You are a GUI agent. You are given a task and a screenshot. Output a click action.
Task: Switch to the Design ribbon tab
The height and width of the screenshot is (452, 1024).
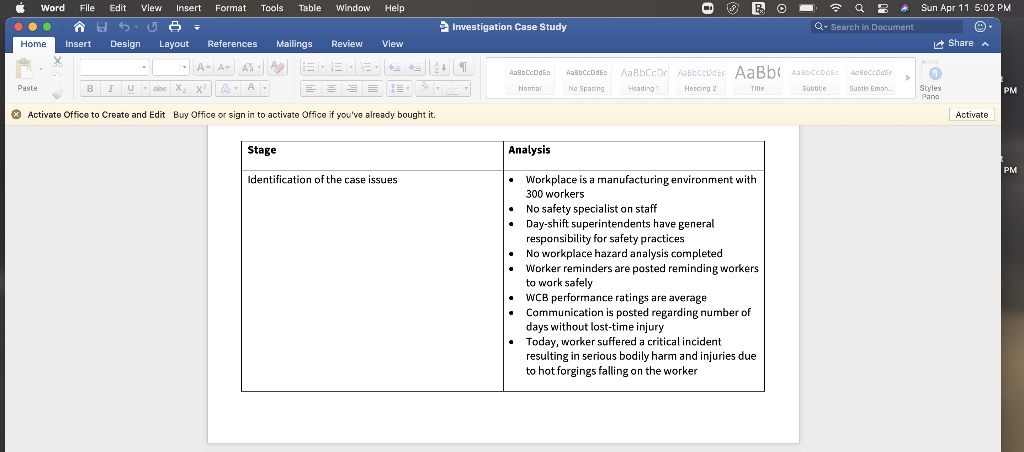[x=125, y=44]
